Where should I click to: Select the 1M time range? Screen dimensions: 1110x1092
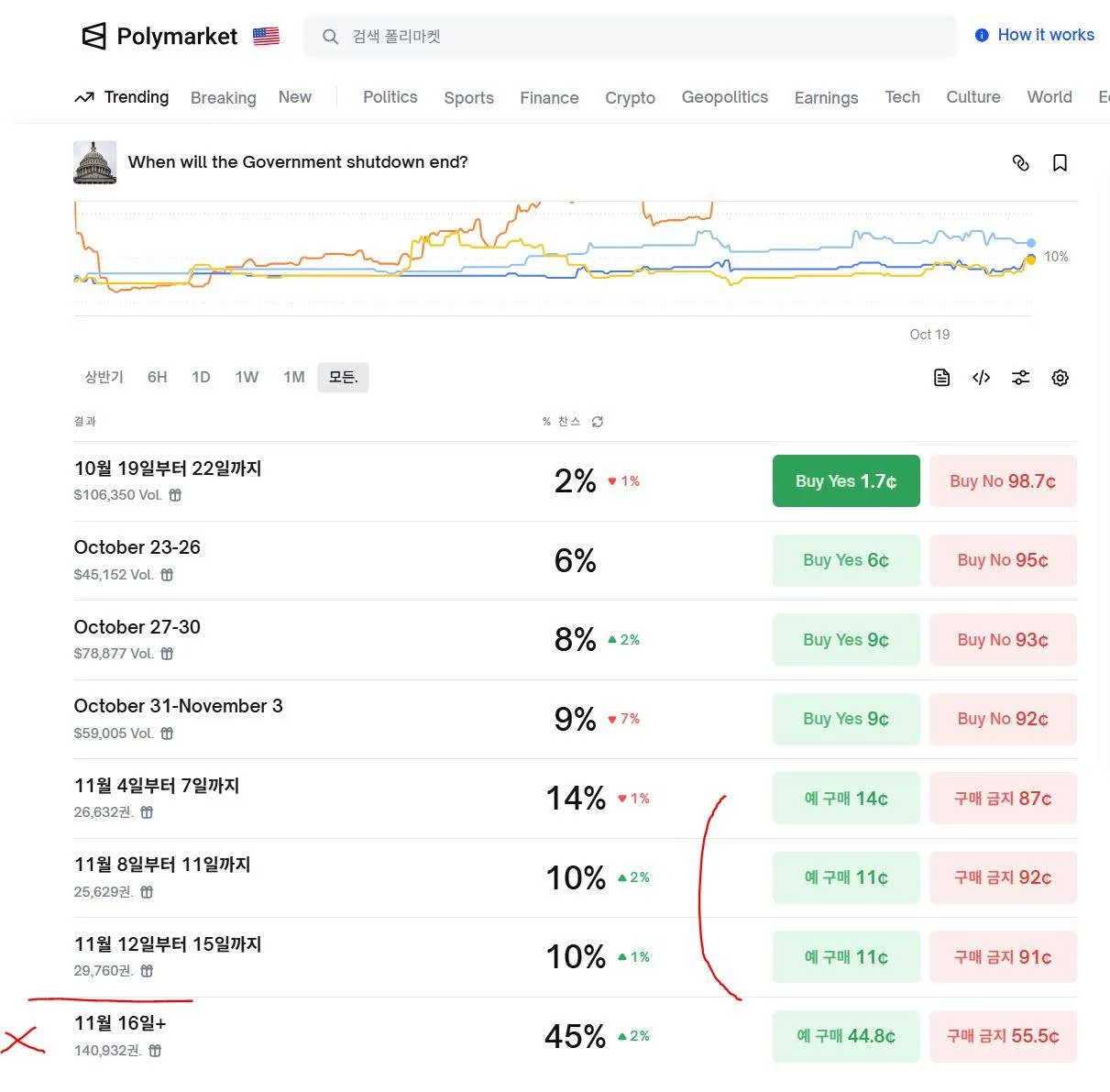click(293, 377)
